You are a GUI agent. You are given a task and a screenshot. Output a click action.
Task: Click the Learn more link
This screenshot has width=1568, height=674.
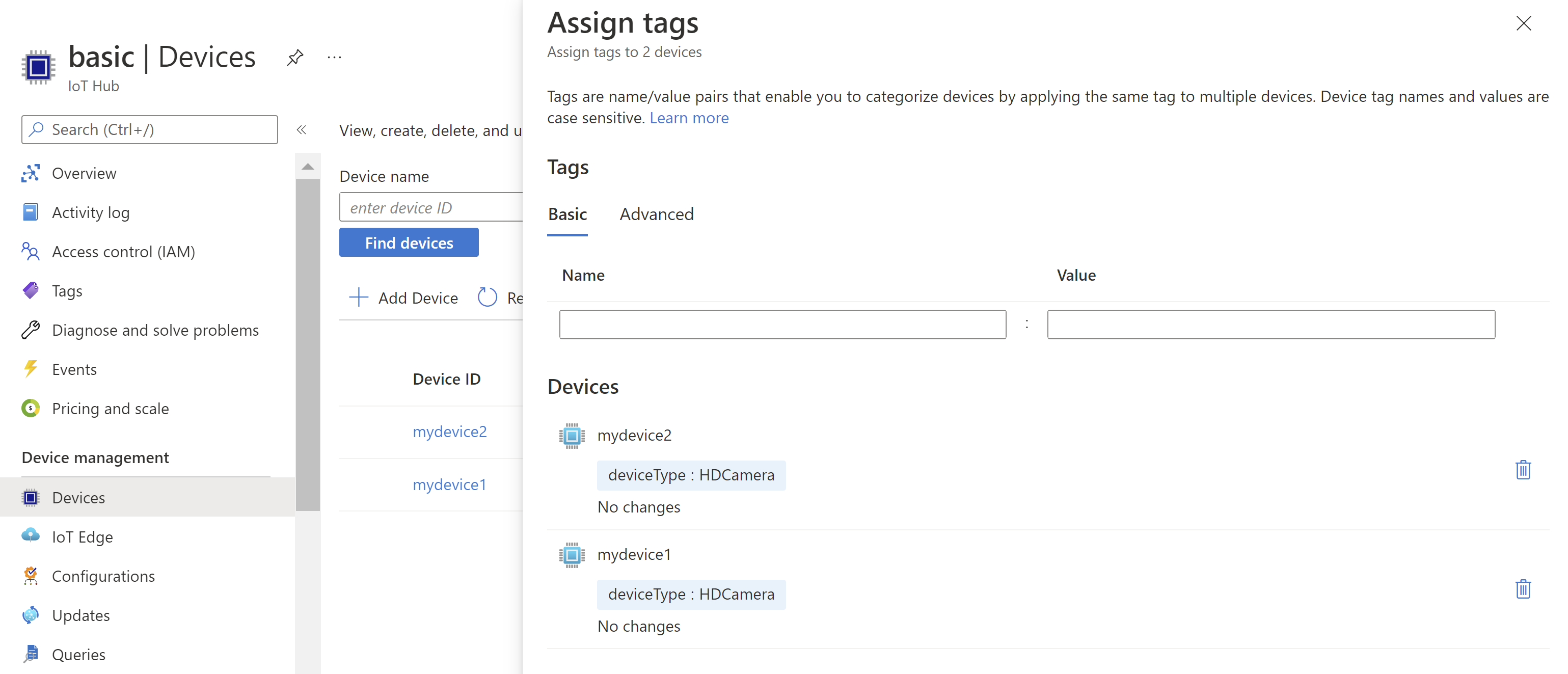[x=688, y=117]
